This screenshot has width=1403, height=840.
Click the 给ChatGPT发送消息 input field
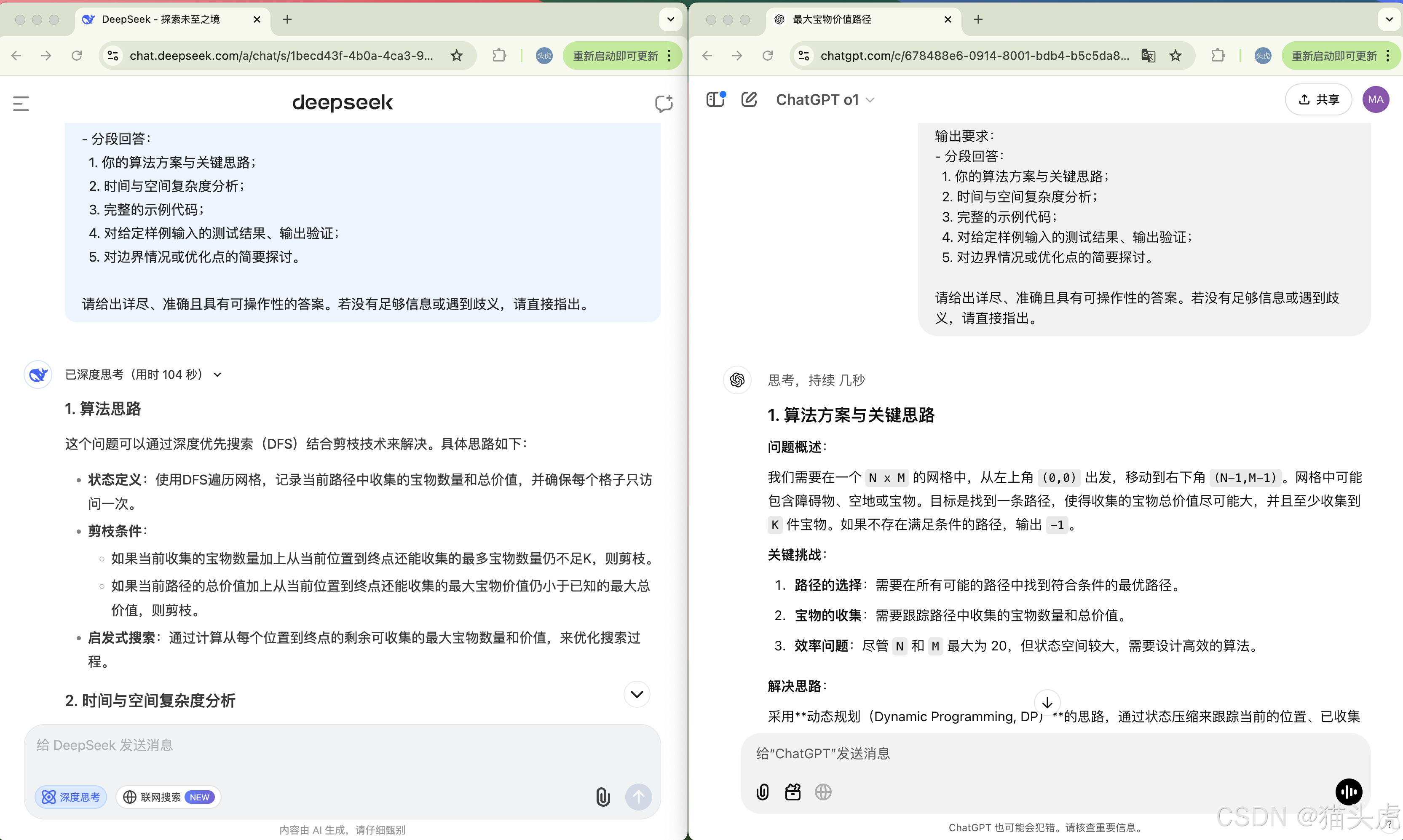[962, 753]
